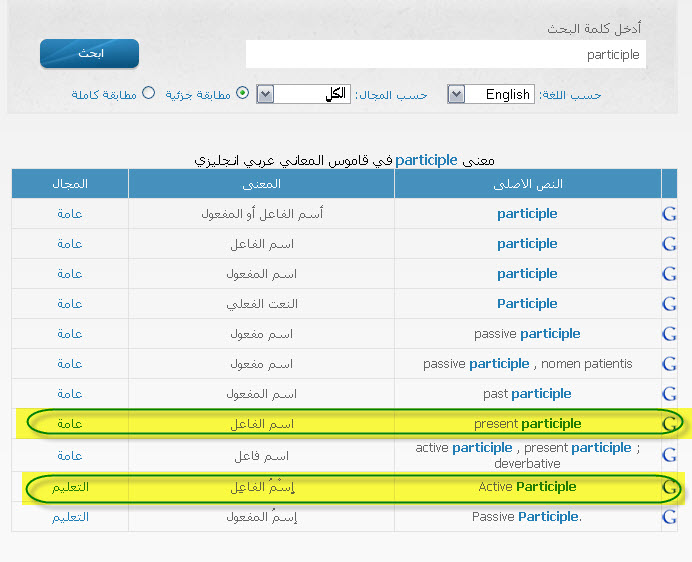692x562 pixels.
Task: Open the Active Participle link
Action: tap(546, 487)
